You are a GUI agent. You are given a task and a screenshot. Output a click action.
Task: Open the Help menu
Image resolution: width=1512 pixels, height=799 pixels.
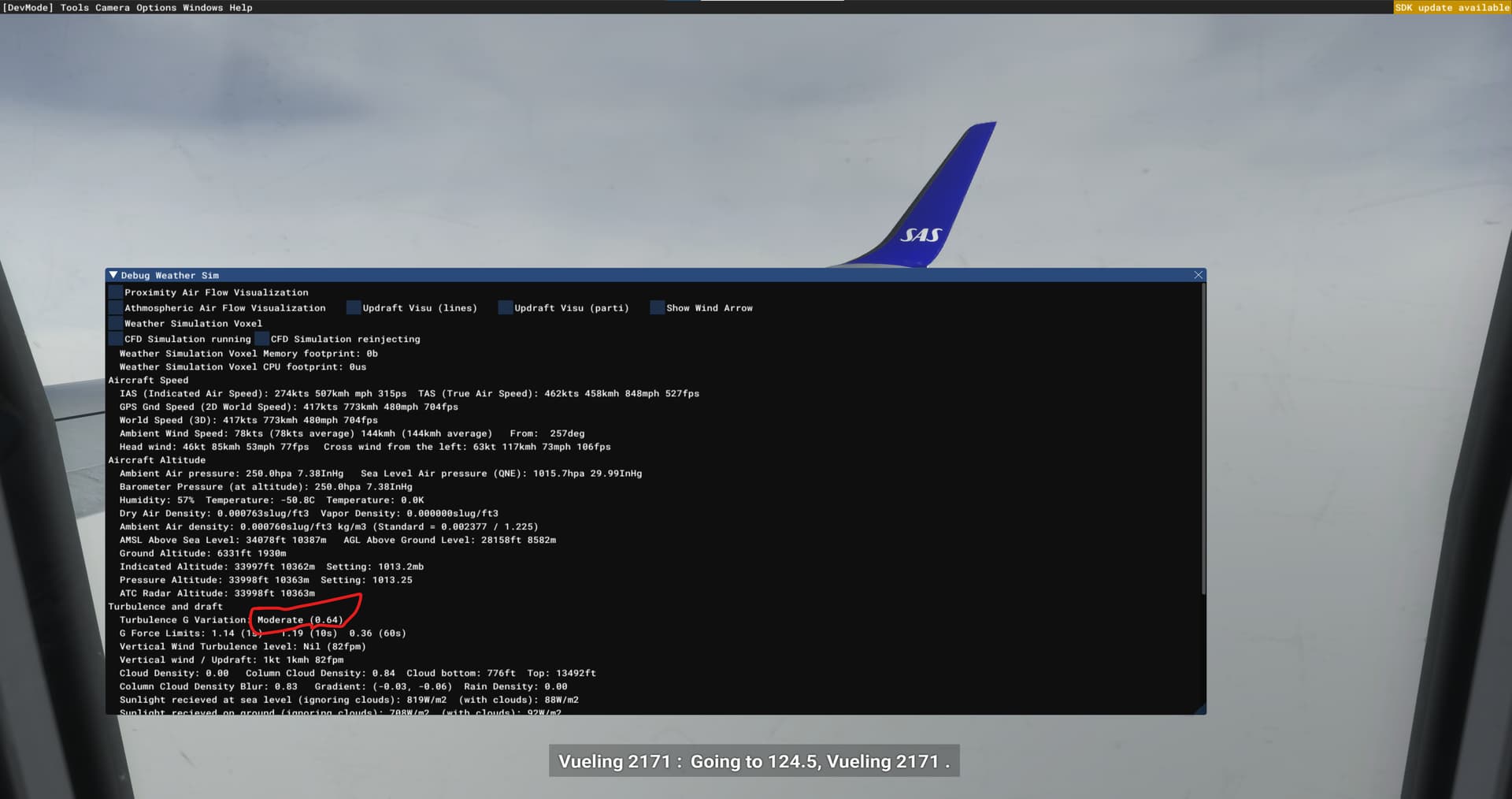(x=241, y=8)
